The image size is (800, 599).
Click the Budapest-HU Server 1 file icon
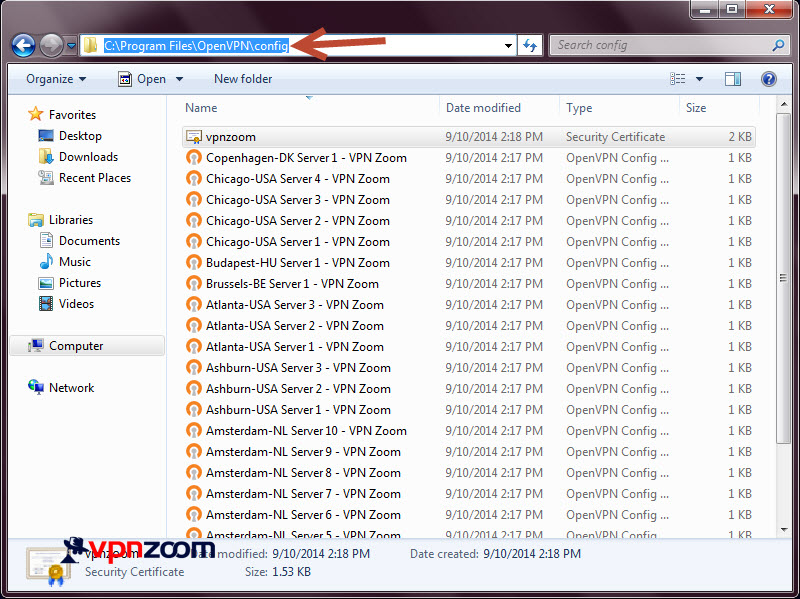(193, 263)
